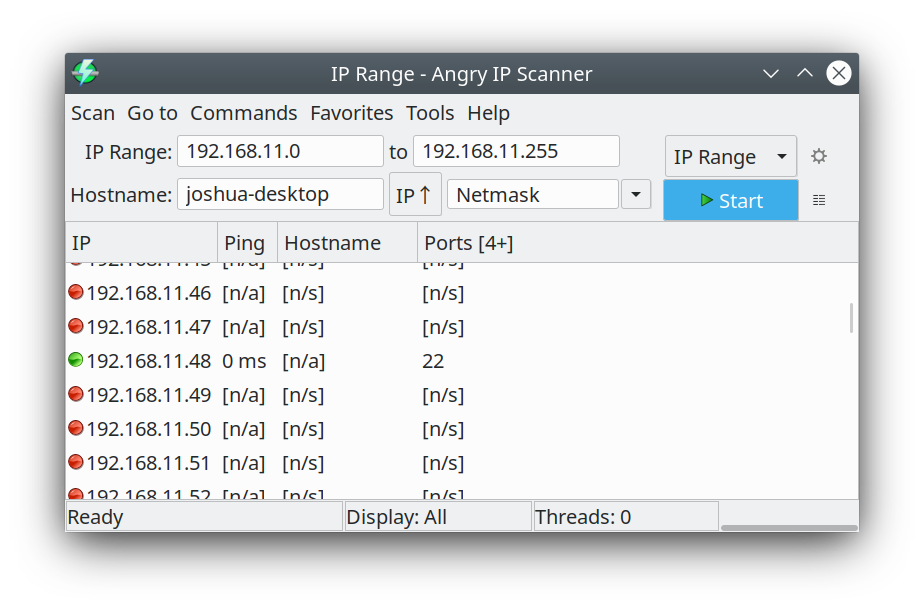Open the Favorites menu
924x609 pixels.
pos(351,113)
